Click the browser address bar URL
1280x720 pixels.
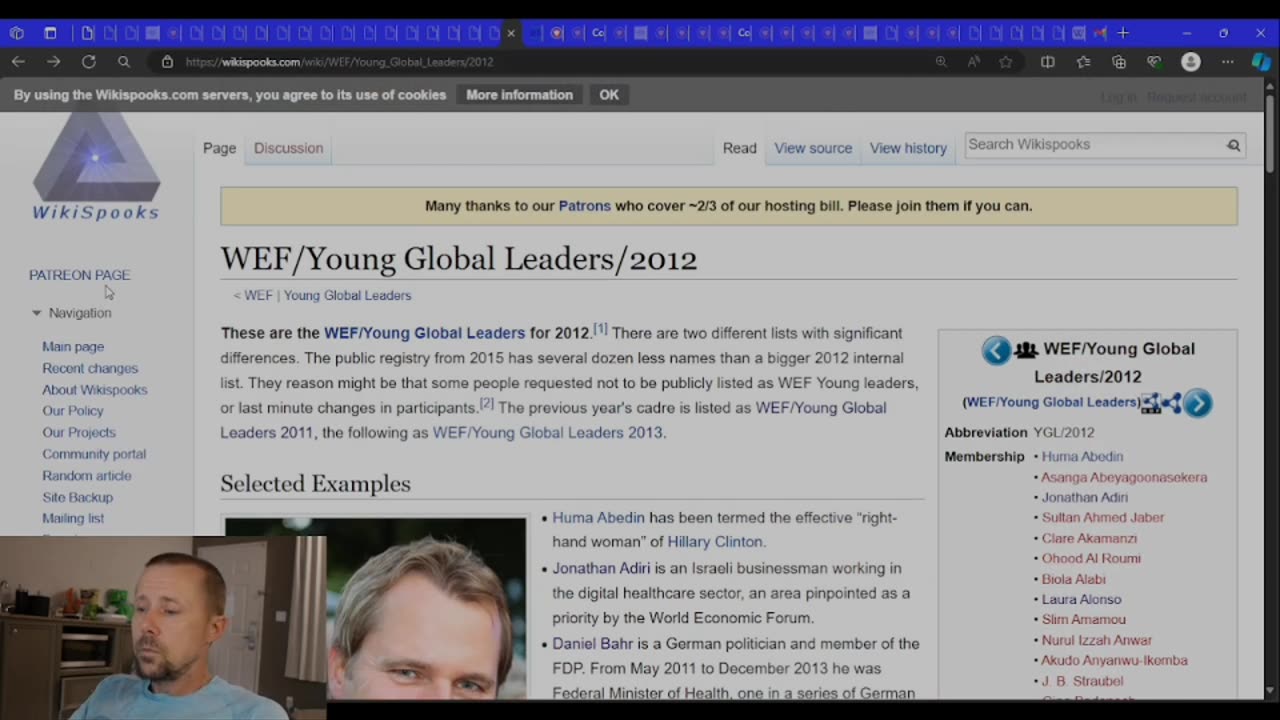pyautogui.click(x=339, y=61)
